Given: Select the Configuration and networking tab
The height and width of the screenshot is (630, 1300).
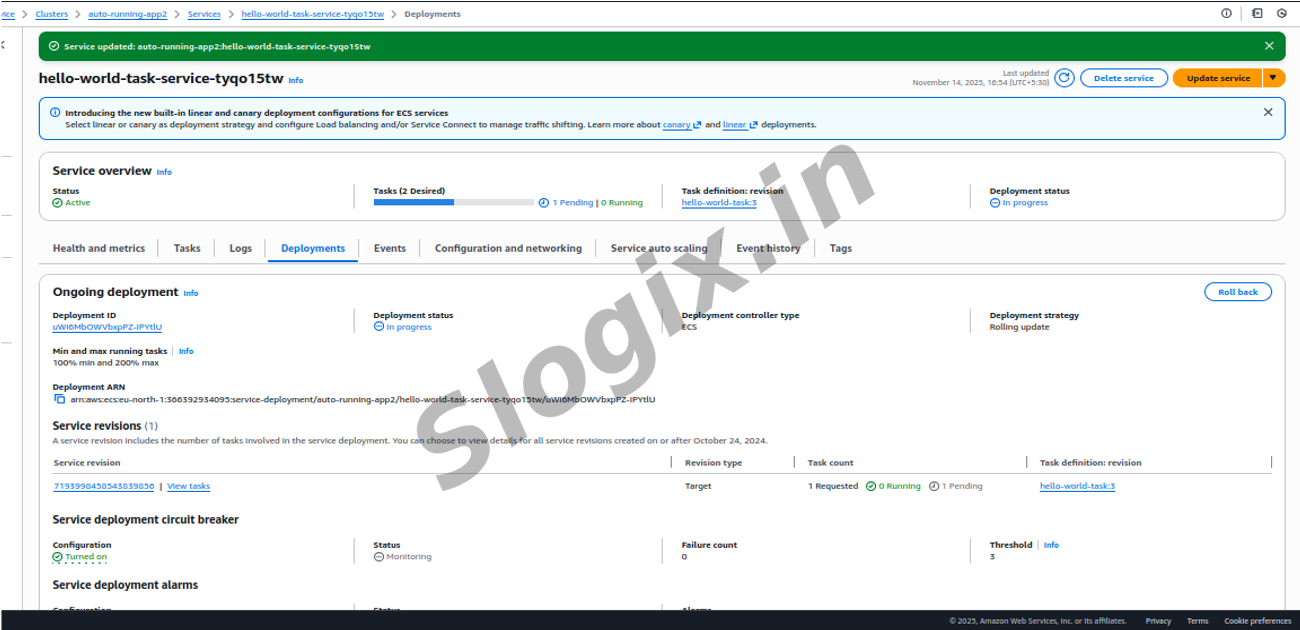Looking at the screenshot, I should coord(508,248).
